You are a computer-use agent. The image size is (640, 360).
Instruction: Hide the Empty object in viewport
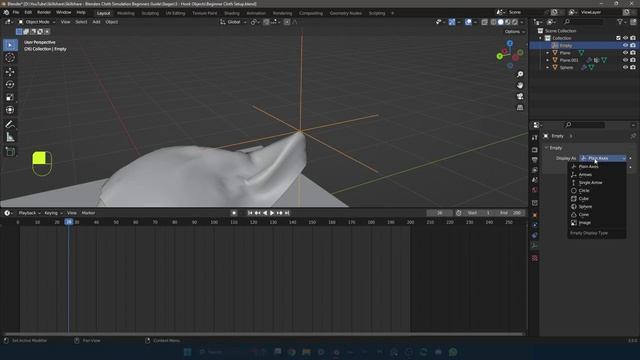[625, 45]
